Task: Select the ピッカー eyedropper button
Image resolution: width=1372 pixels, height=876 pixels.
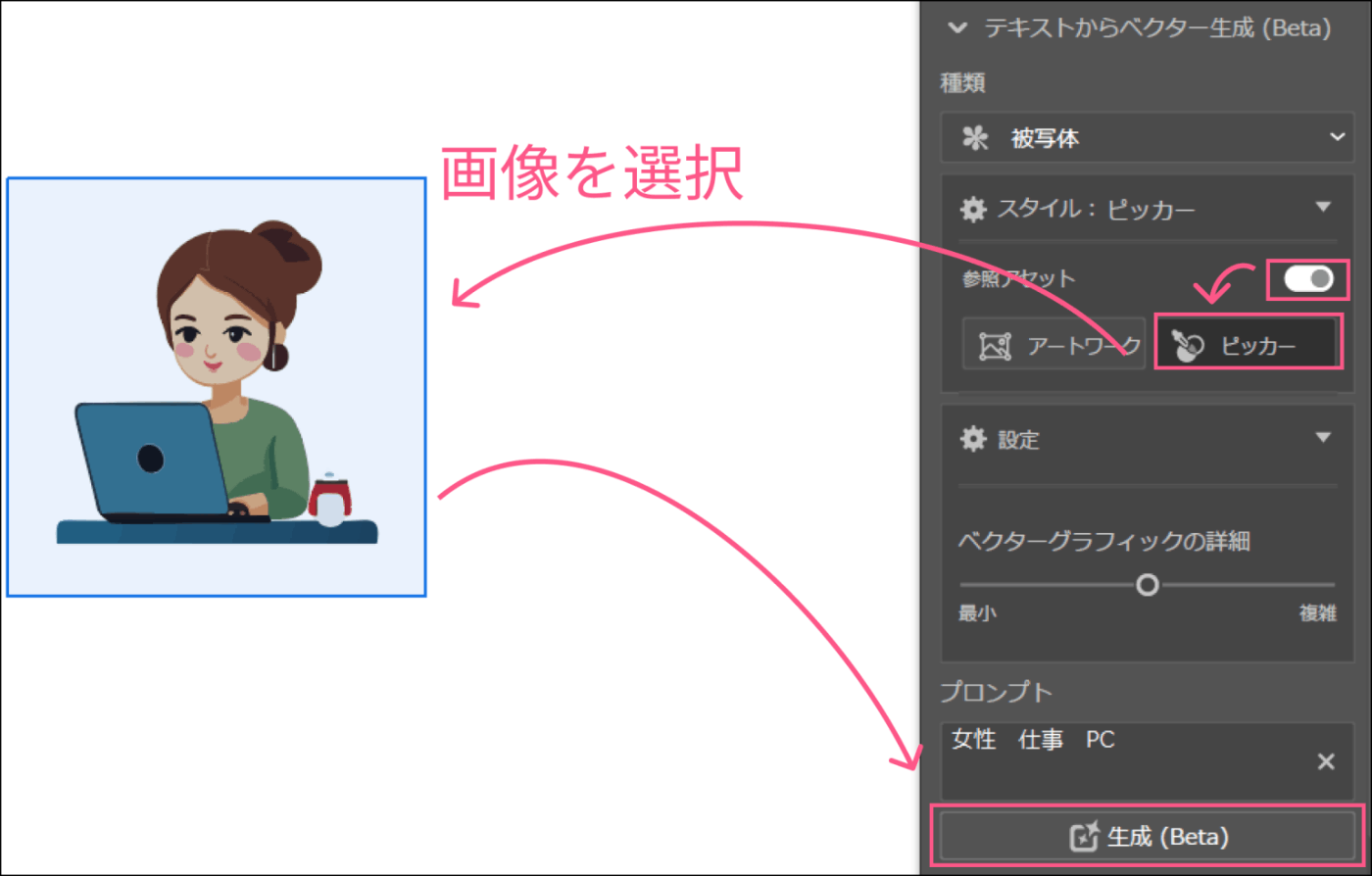Action: pyautogui.click(x=1248, y=343)
